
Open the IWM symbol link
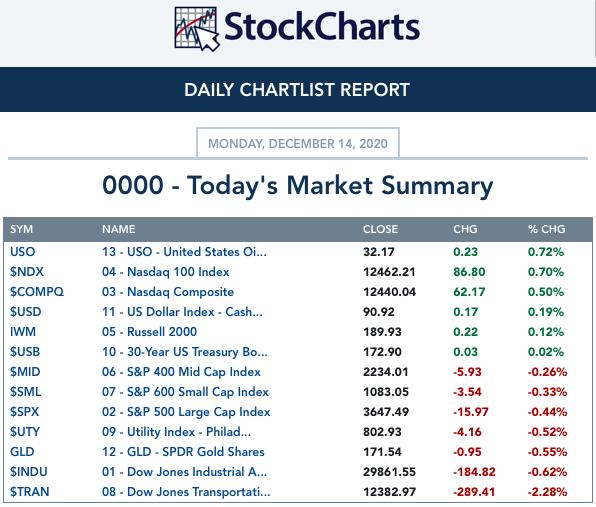tap(23, 332)
